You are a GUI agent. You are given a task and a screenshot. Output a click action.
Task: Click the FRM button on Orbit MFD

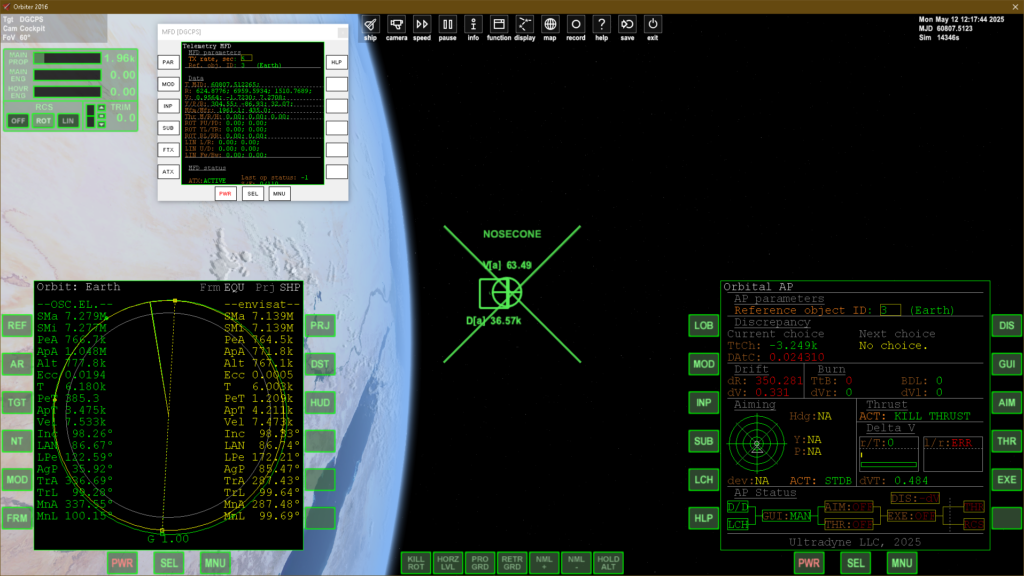point(17,518)
